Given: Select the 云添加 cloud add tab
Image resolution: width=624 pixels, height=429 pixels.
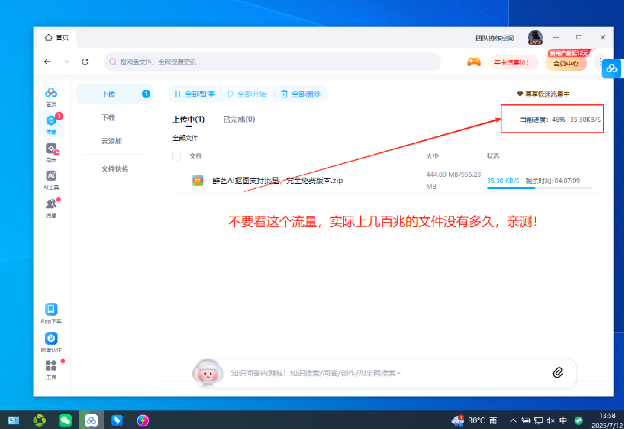Looking at the screenshot, I should 114,141.
